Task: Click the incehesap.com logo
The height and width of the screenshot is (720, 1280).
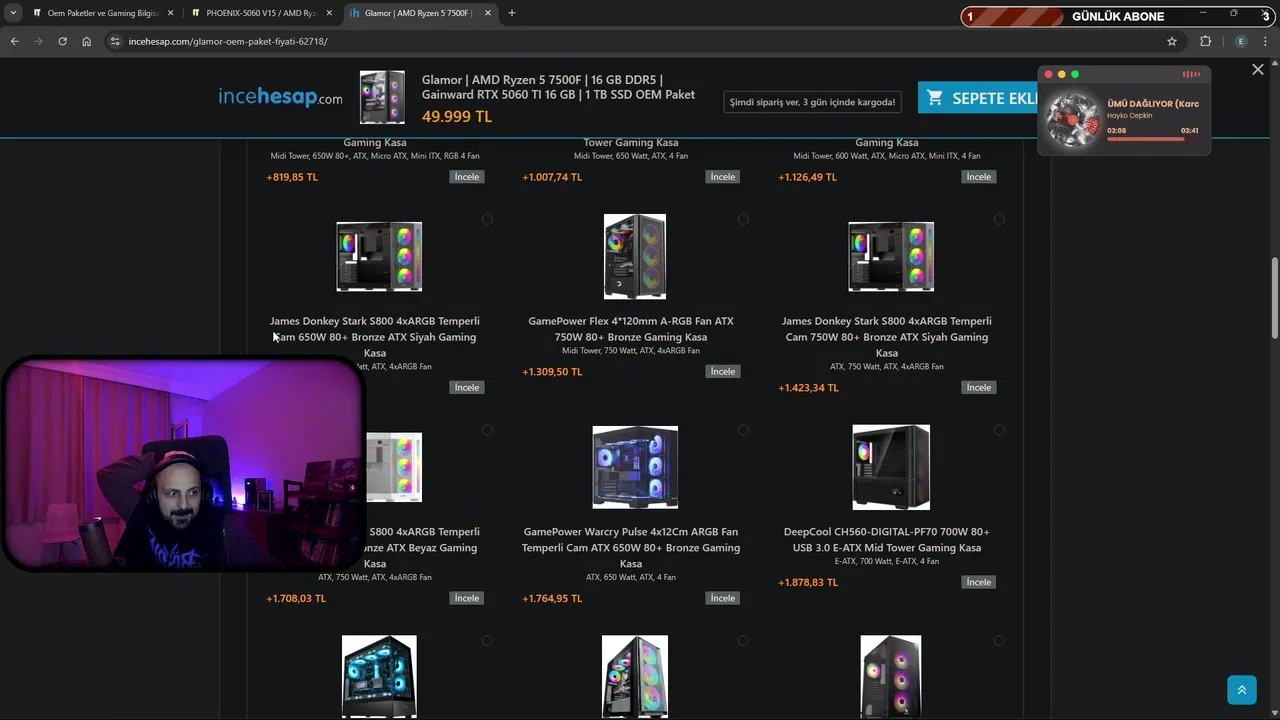Action: (x=280, y=97)
